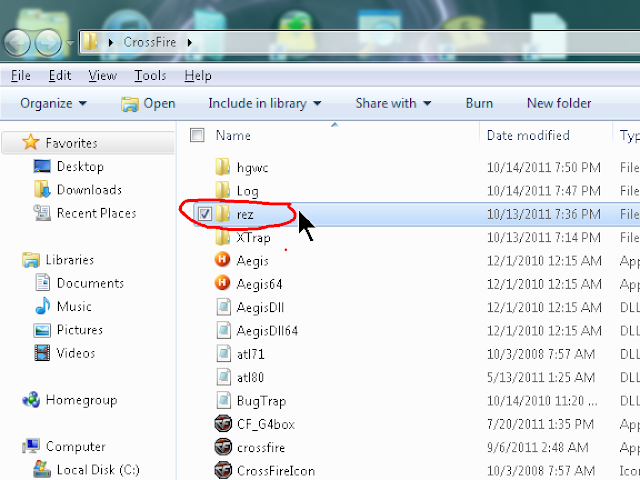Select the CrossFireIcon file icon
The height and width of the screenshot is (480, 640).
(223, 470)
